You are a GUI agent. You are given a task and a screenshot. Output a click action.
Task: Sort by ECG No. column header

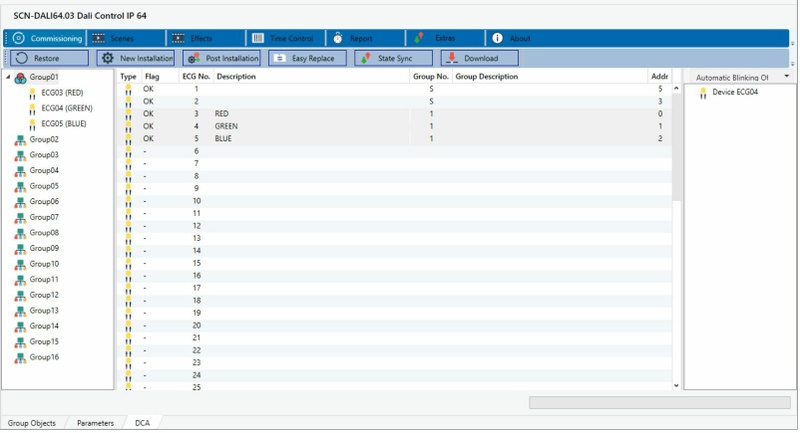point(196,77)
